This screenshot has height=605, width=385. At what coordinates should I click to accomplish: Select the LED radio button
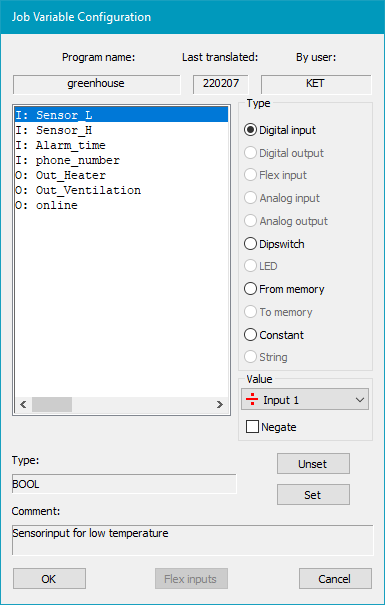[x=250, y=266]
